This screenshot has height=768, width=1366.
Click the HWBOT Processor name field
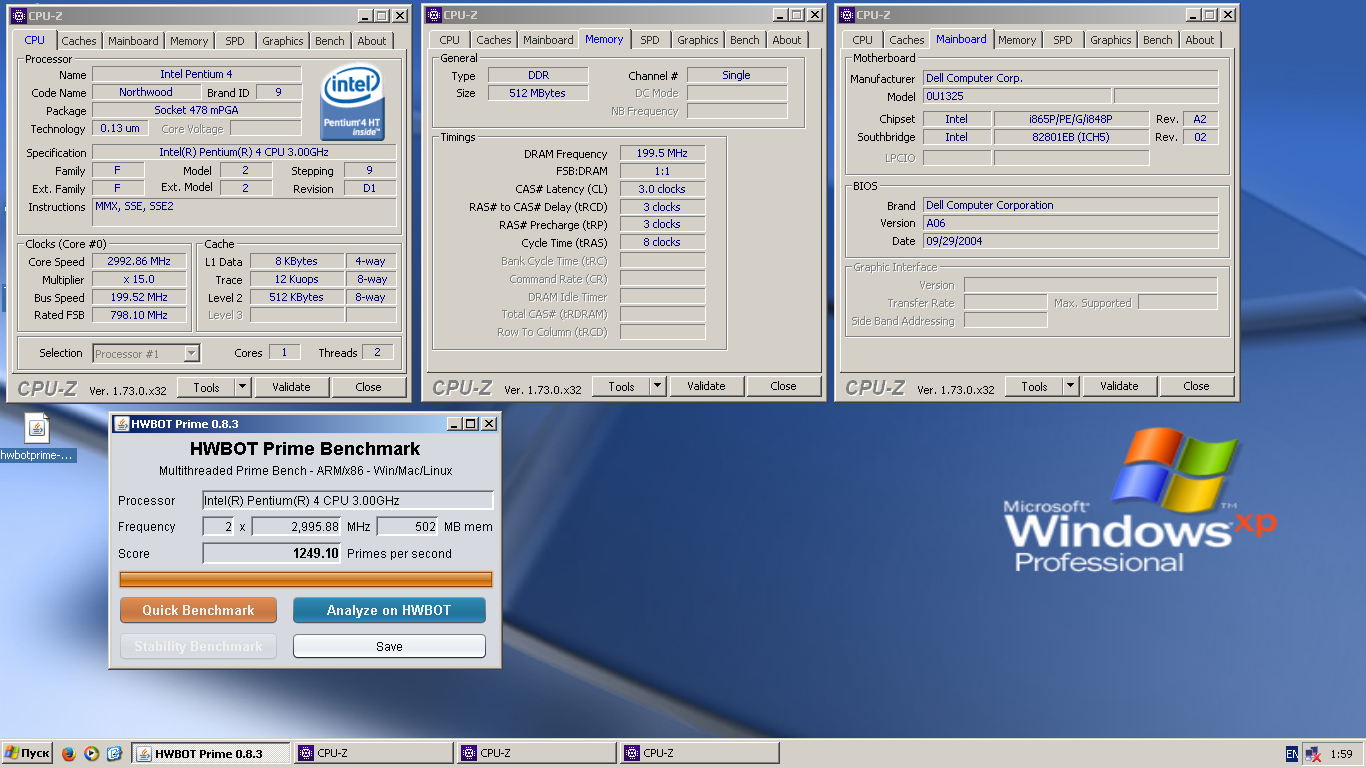click(348, 500)
